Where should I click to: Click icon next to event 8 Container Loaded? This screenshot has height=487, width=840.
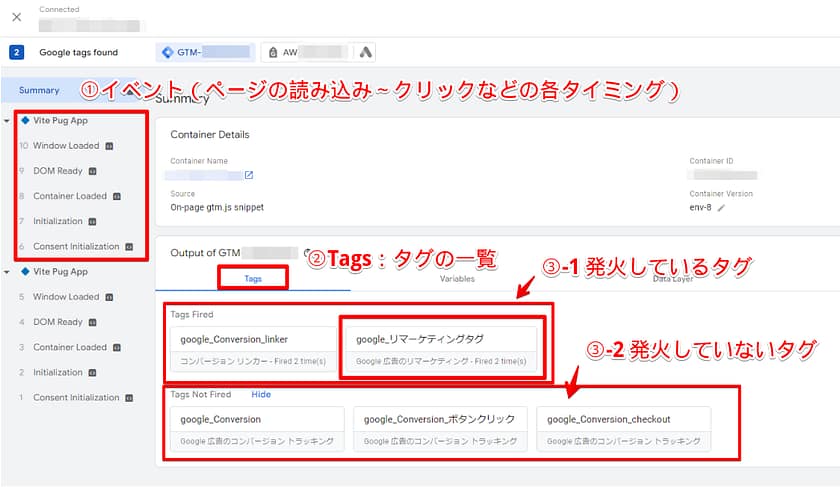116,196
